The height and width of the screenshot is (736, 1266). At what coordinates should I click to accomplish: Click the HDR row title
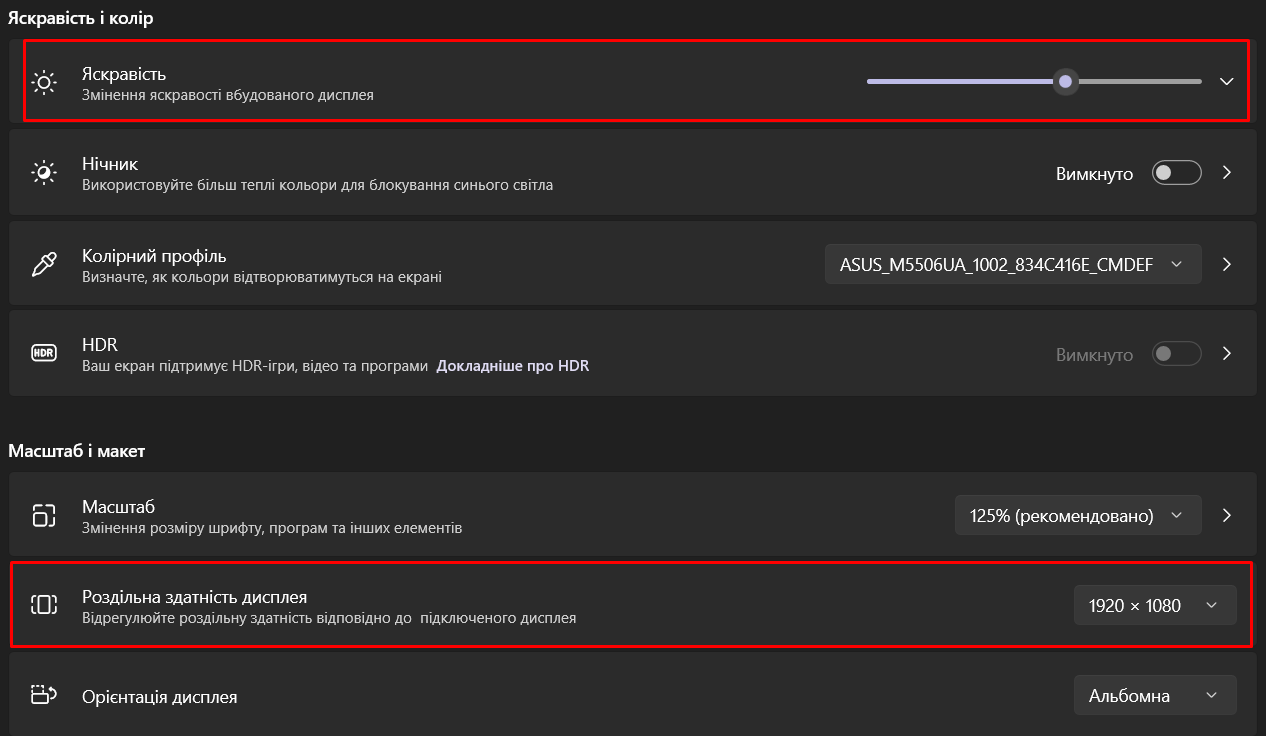coord(100,345)
